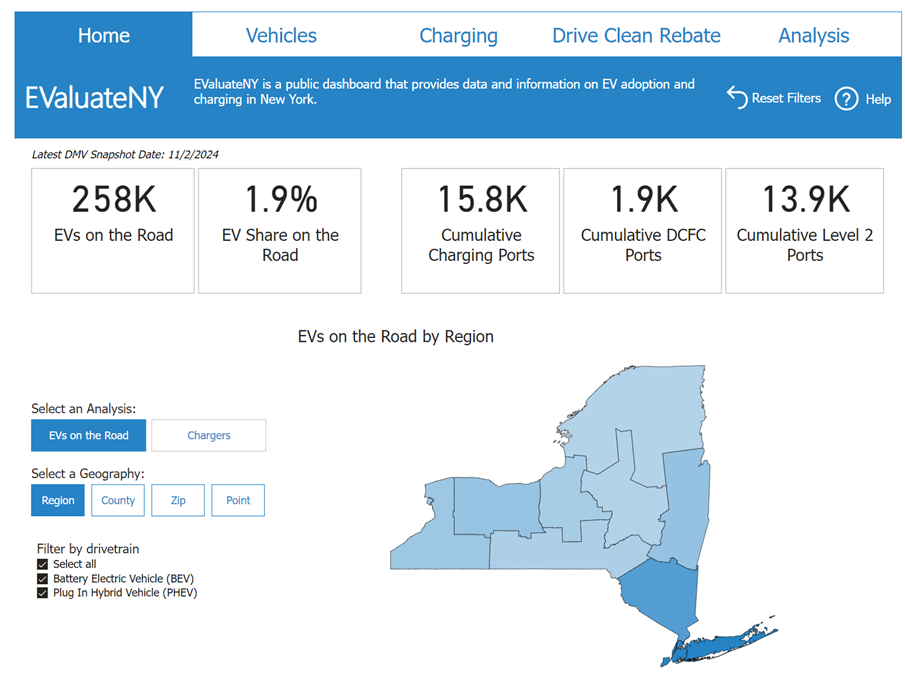This screenshot has width=905, height=685.
Task: Switch to the Charging tab
Action: click(x=458, y=36)
